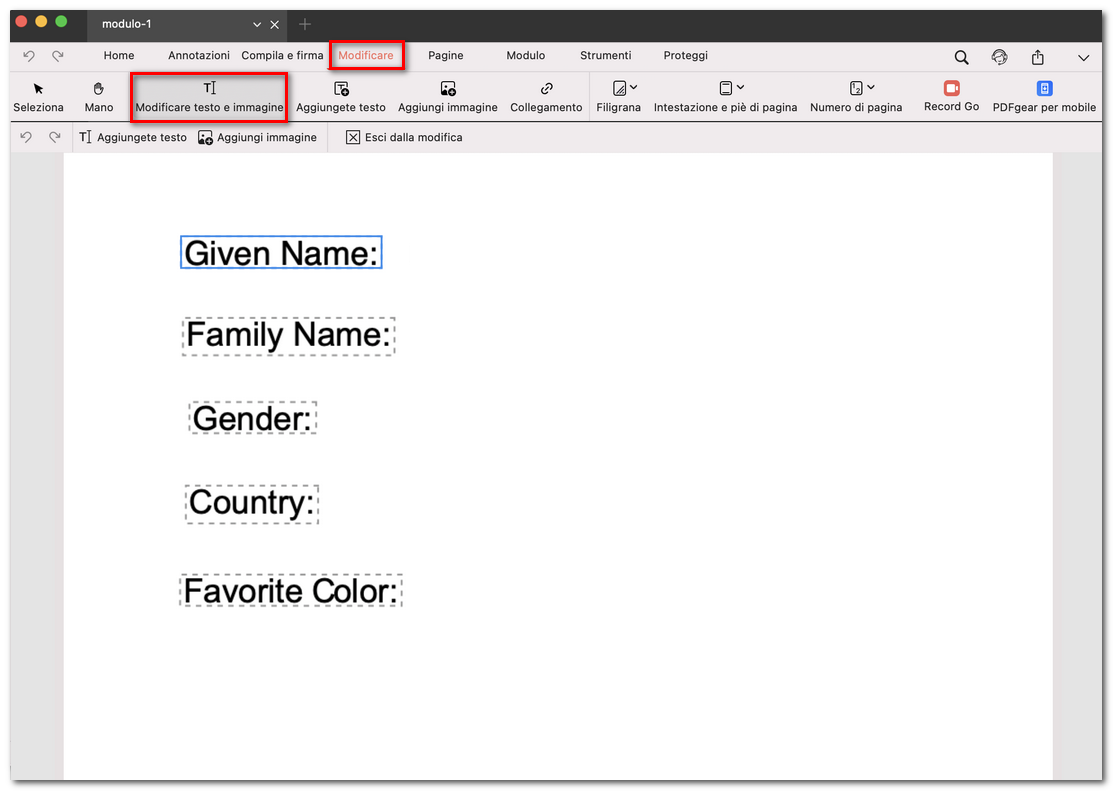Open the Numero di pagina dropdown
The width and height of the screenshot is (1113, 791).
(856, 97)
